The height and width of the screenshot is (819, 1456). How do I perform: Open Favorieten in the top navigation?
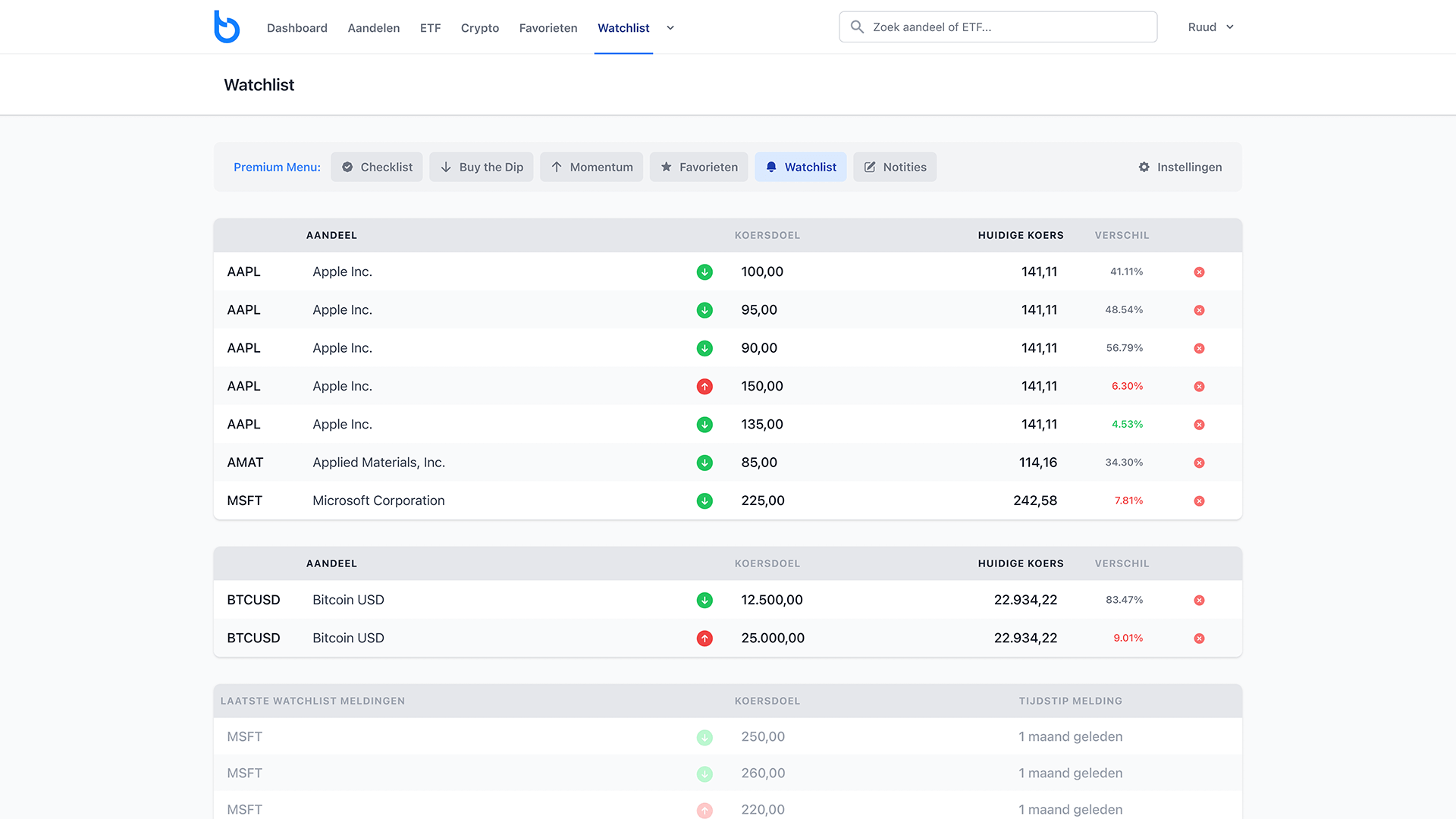click(x=548, y=28)
